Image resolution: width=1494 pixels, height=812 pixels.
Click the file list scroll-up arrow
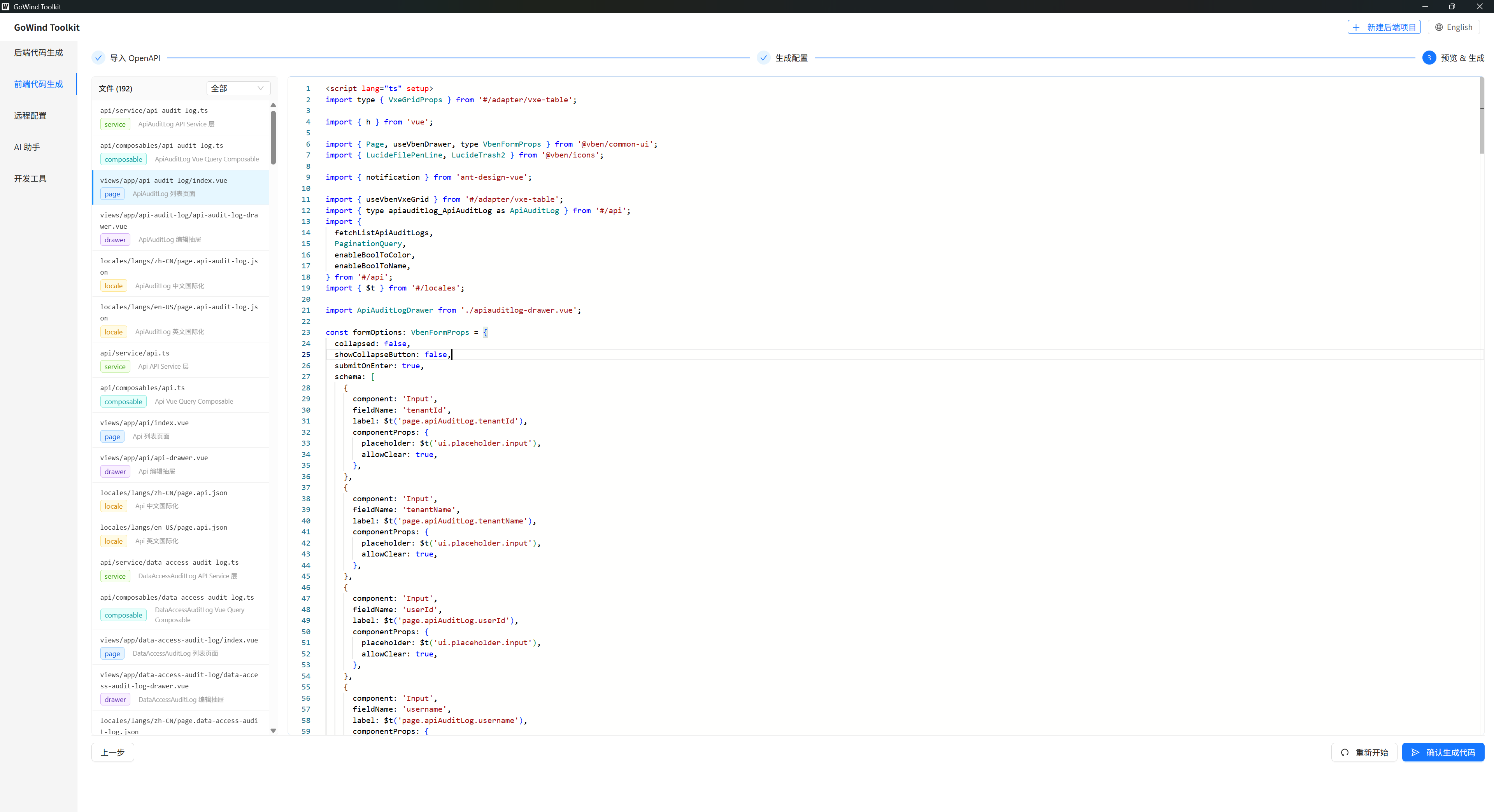tap(273, 105)
